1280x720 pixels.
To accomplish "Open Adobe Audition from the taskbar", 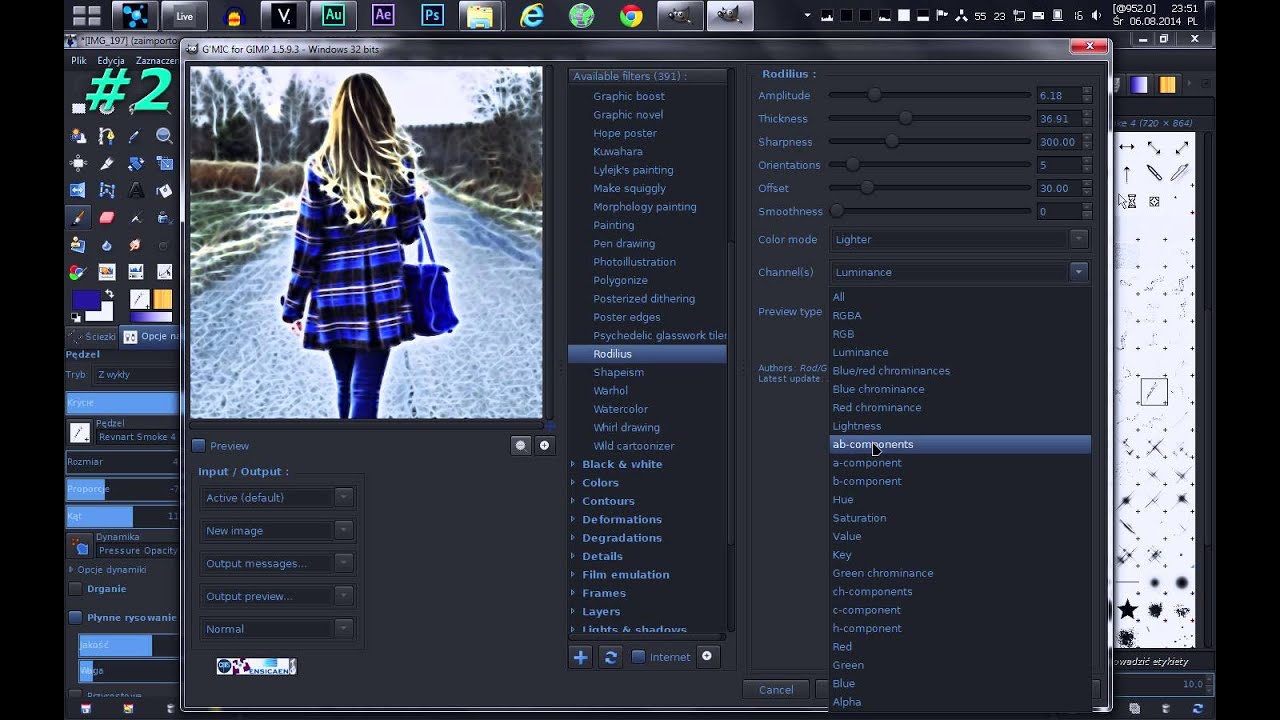I will point(334,16).
